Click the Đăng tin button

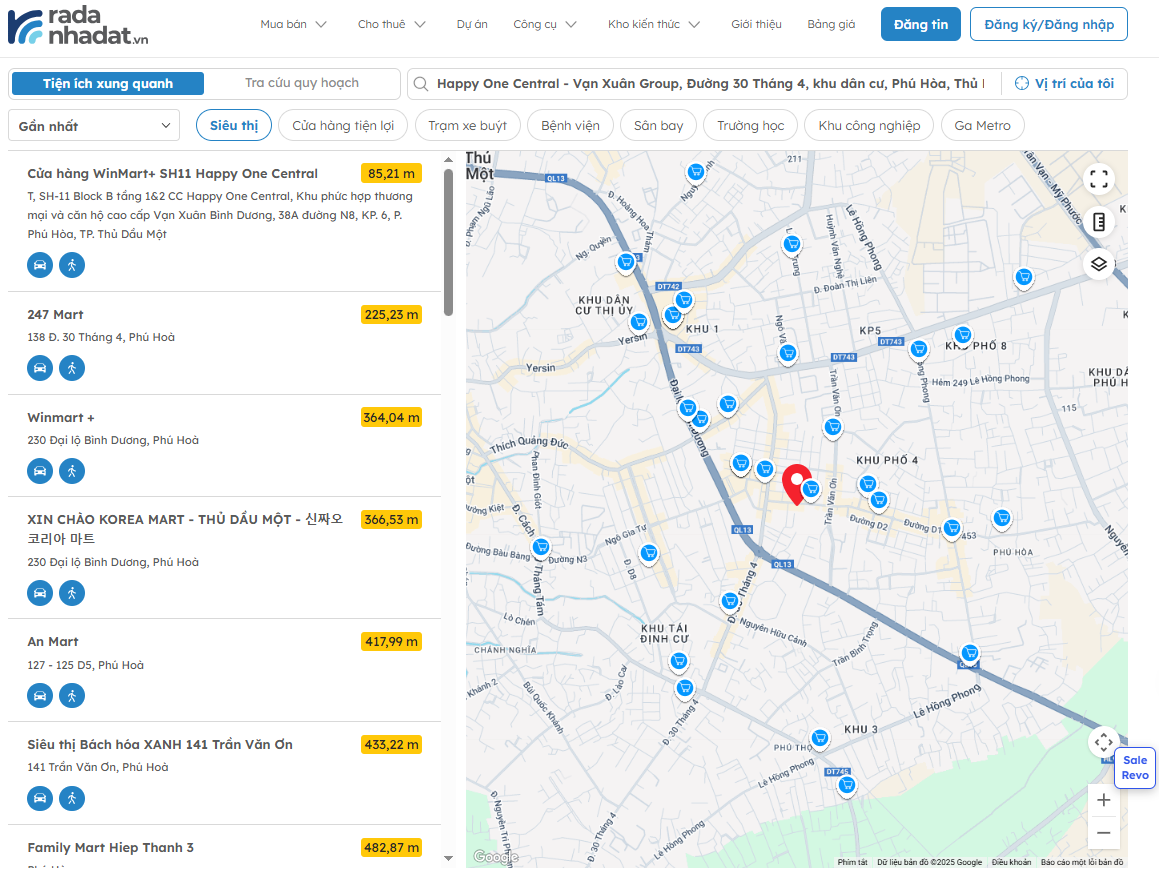coord(920,24)
